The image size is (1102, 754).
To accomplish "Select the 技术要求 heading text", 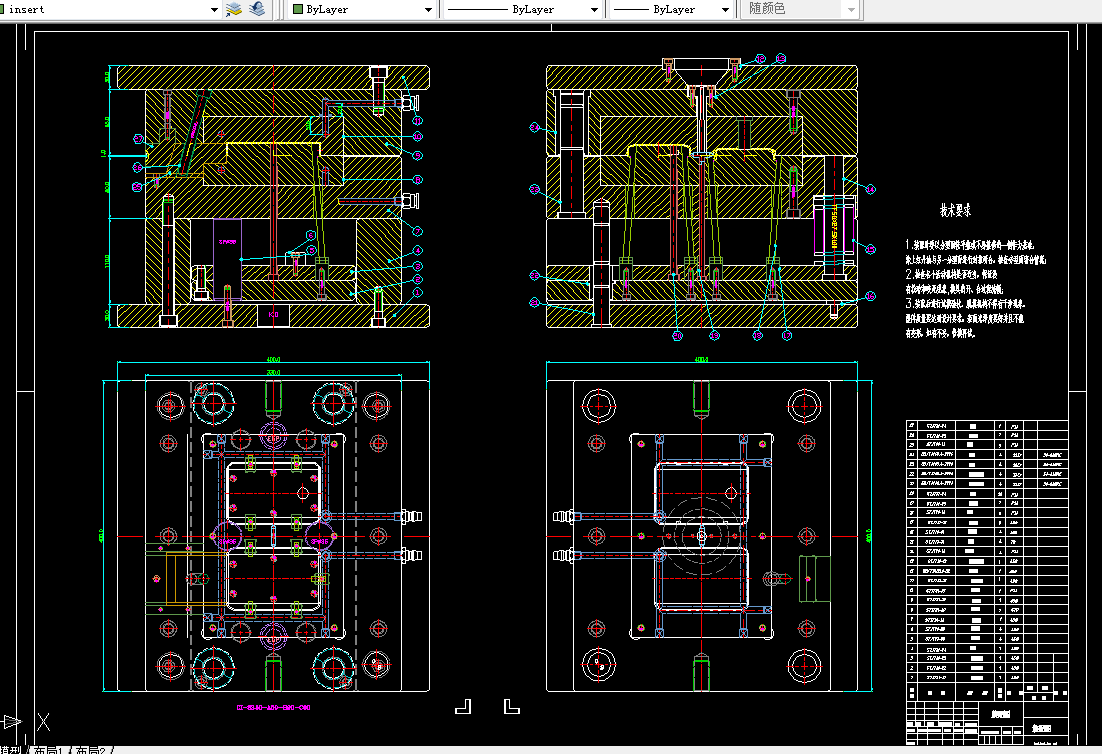I will [x=955, y=209].
